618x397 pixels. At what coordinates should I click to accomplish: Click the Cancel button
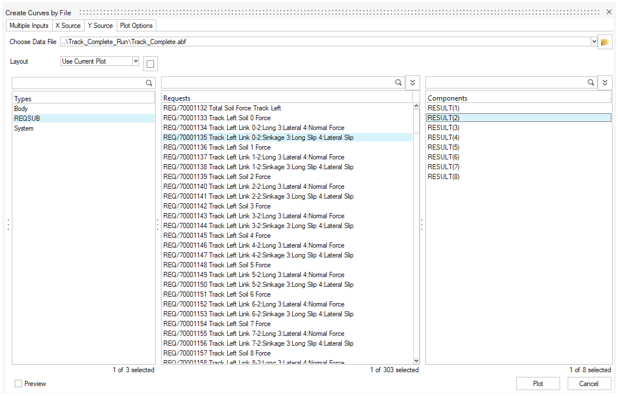click(x=588, y=384)
